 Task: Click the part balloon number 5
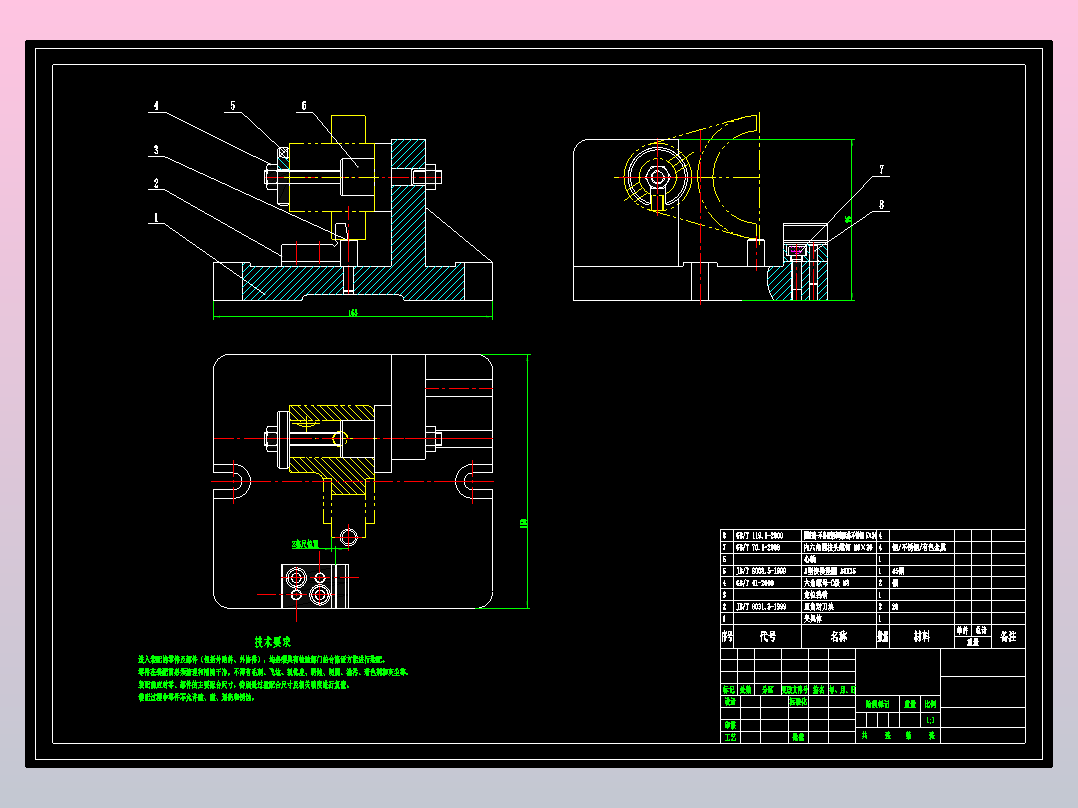pyautogui.click(x=232, y=106)
